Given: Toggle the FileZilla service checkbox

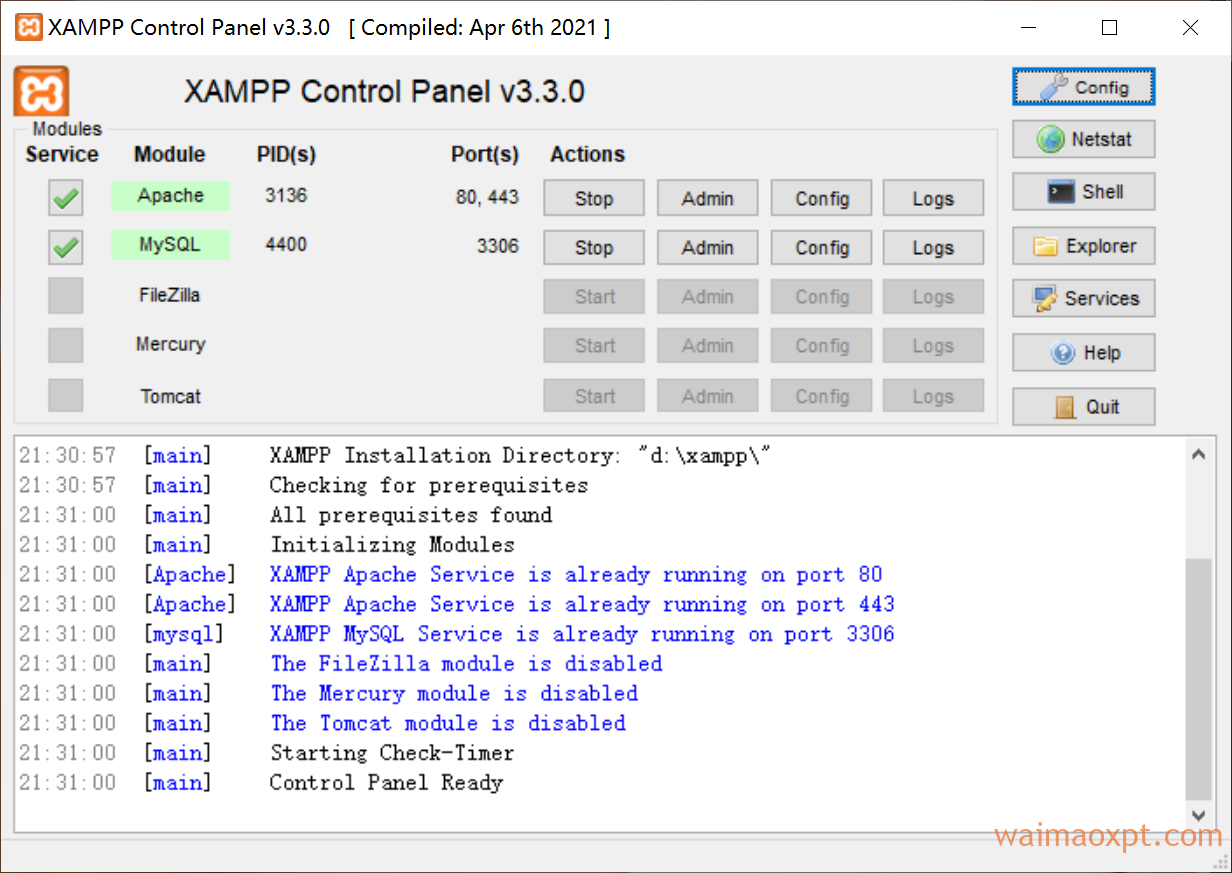Looking at the screenshot, I should pos(66,296).
